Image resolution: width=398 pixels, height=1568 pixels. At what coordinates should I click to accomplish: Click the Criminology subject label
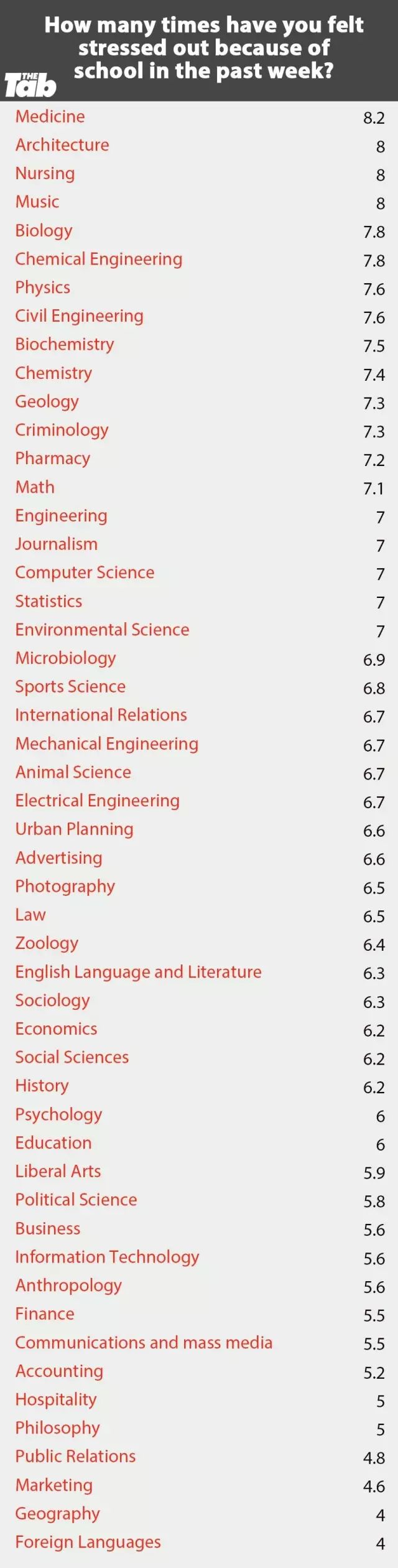pos(62,430)
